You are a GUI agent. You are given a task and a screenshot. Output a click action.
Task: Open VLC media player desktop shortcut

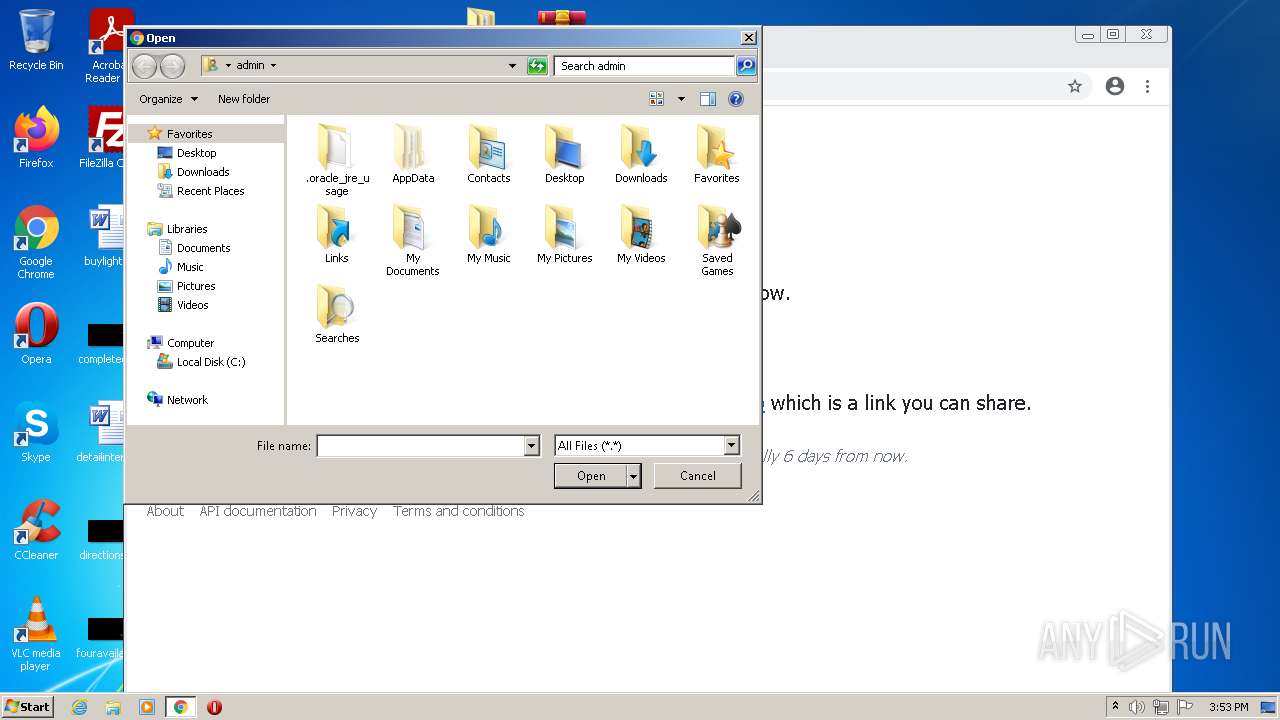point(36,633)
